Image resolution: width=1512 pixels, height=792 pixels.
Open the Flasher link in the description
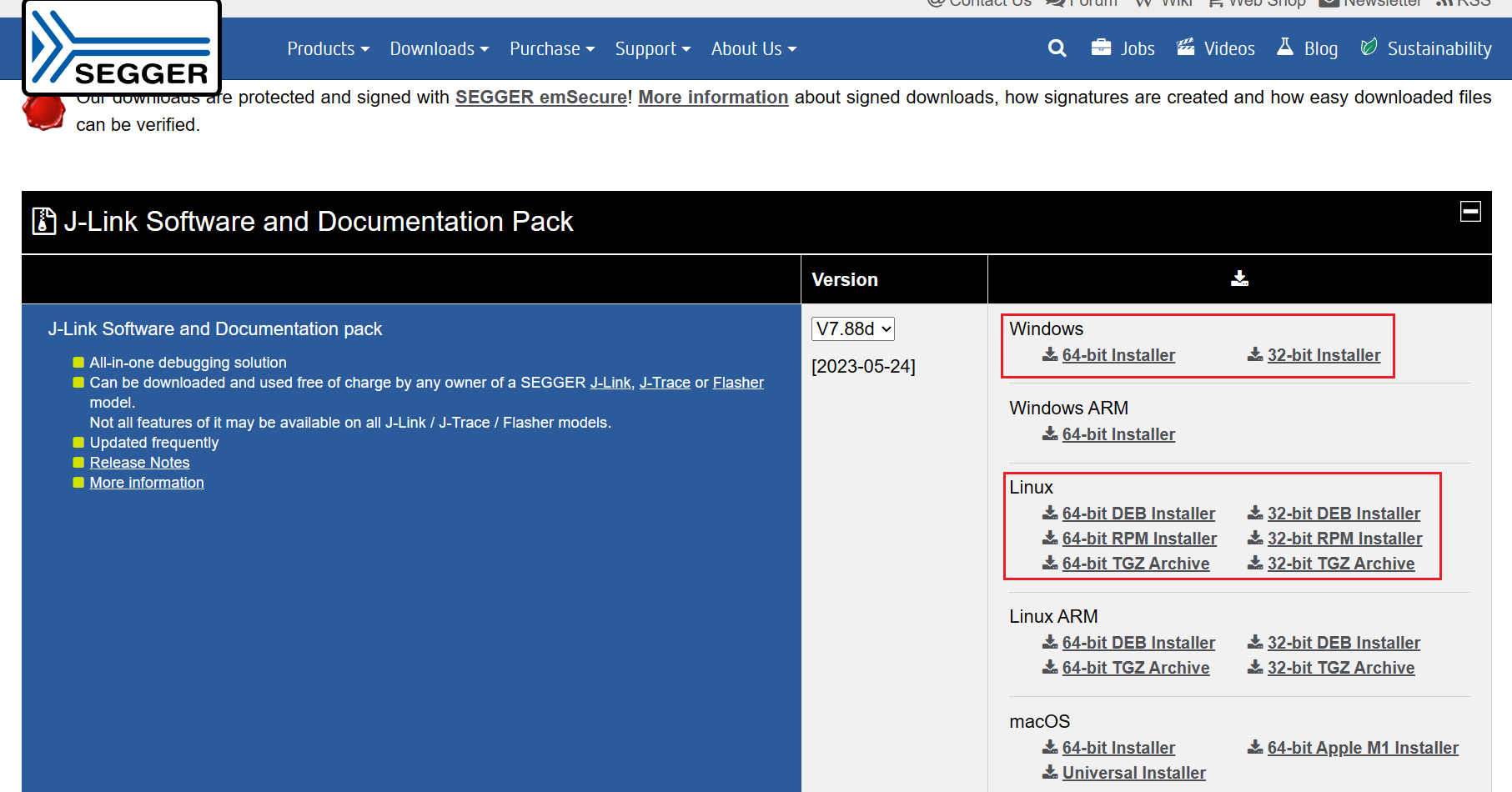738,383
